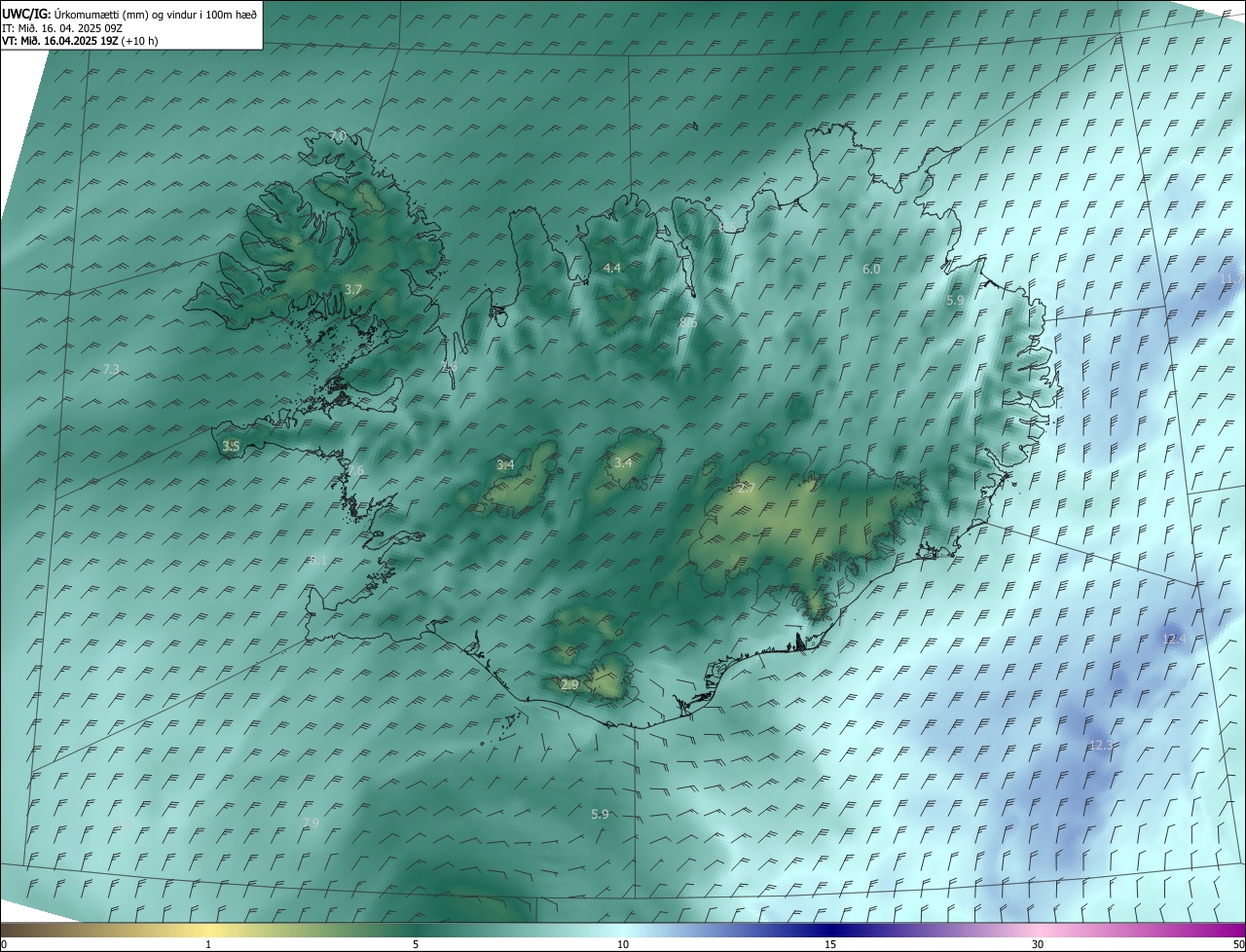Click the 2.6 value at Hrútafjörður fjord
This screenshot has height=952, width=1246.
coord(449,367)
